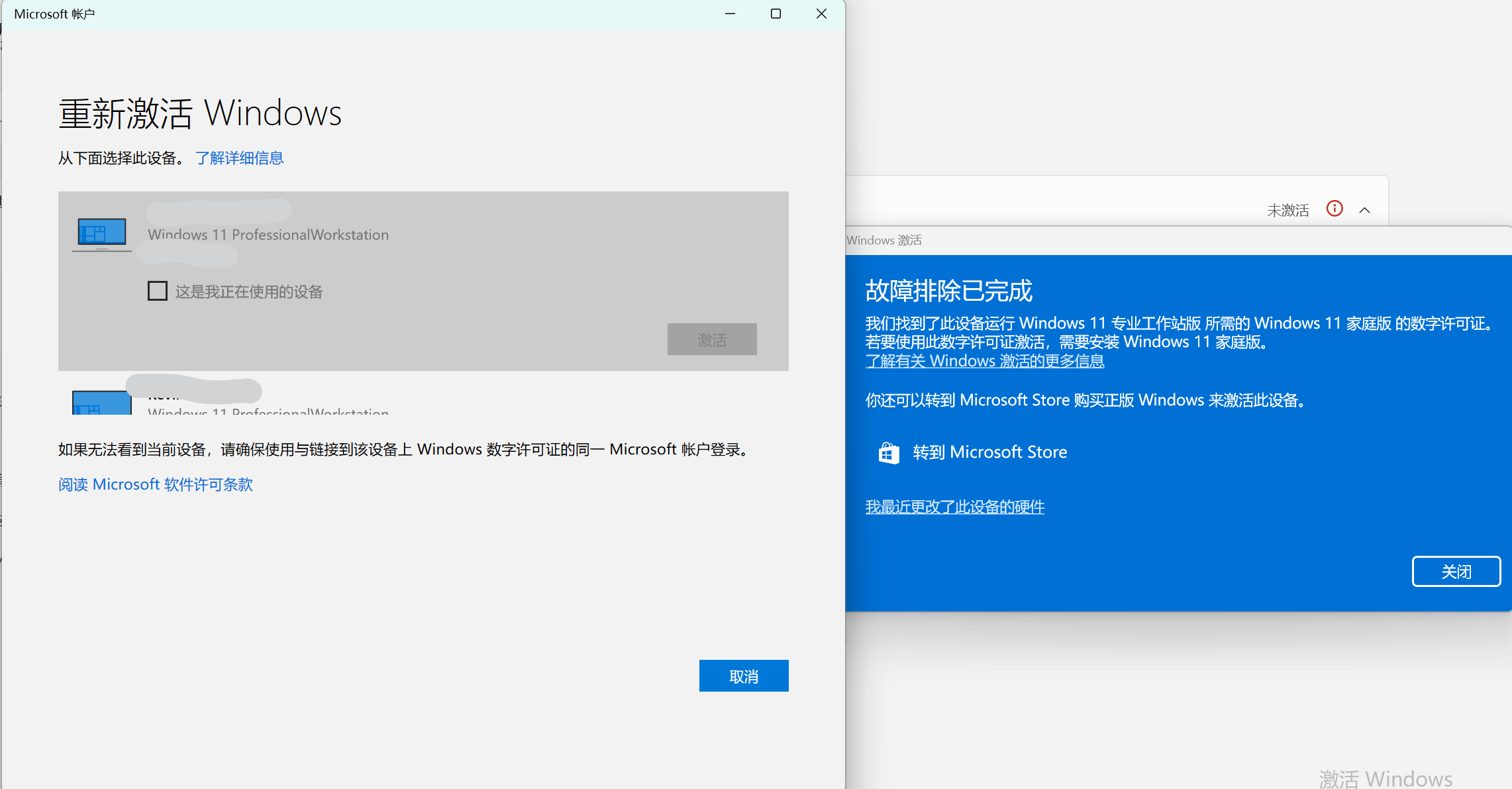
Task: Maximize the Microsoft 帐户 window
Action: 775,13
